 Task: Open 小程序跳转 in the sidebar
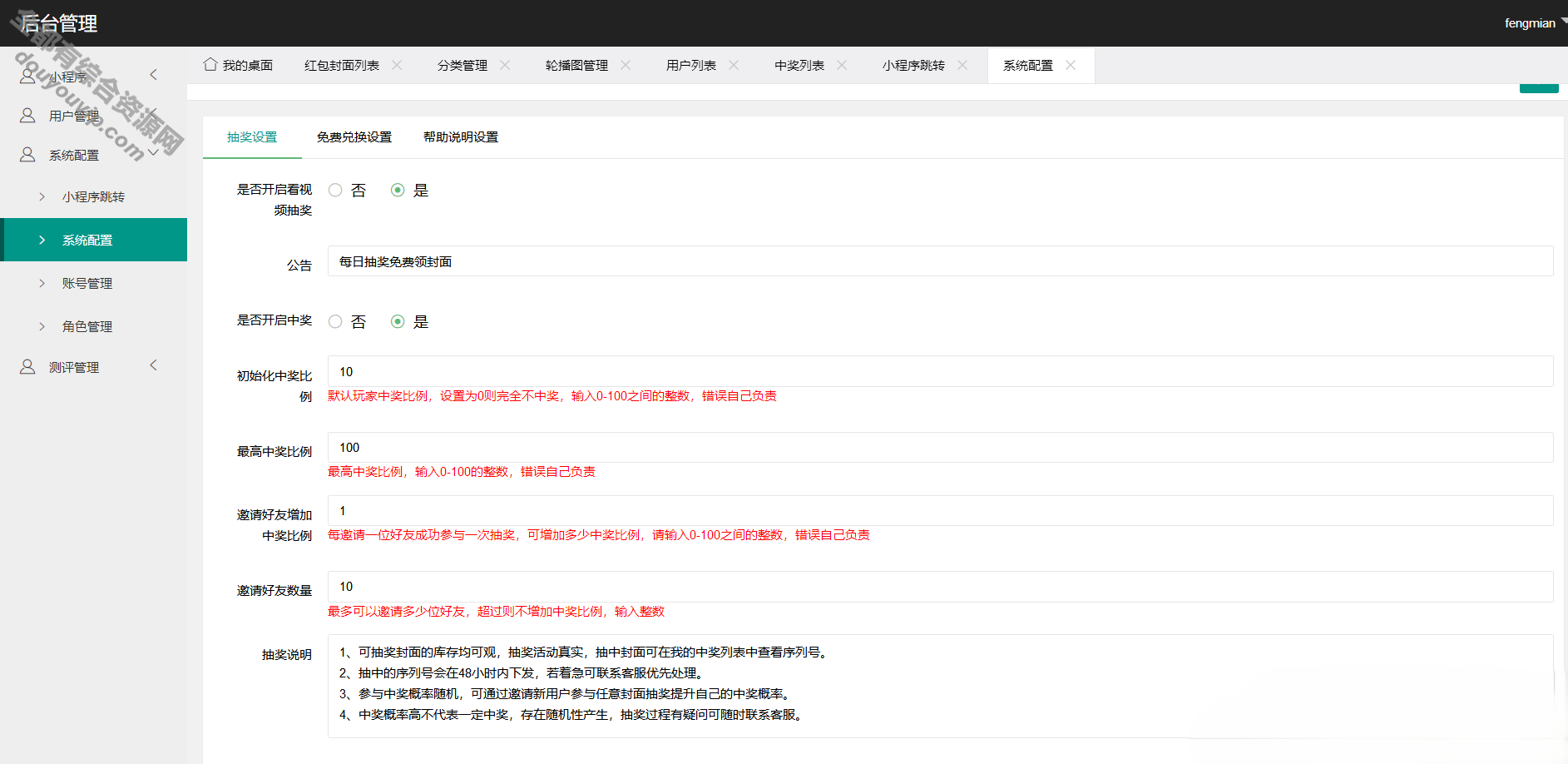point(93,196)
